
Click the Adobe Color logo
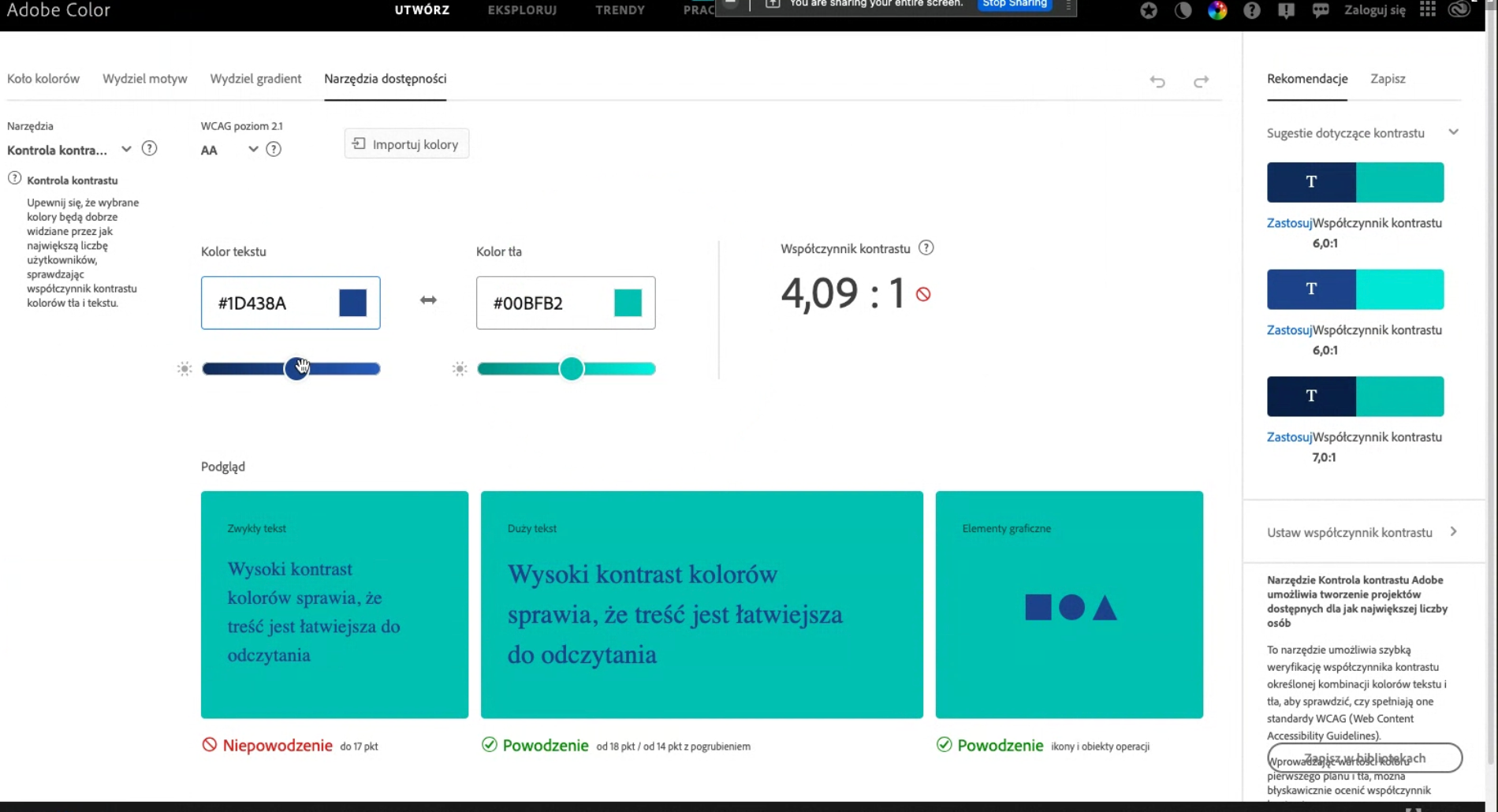click(x=58, y=10)
